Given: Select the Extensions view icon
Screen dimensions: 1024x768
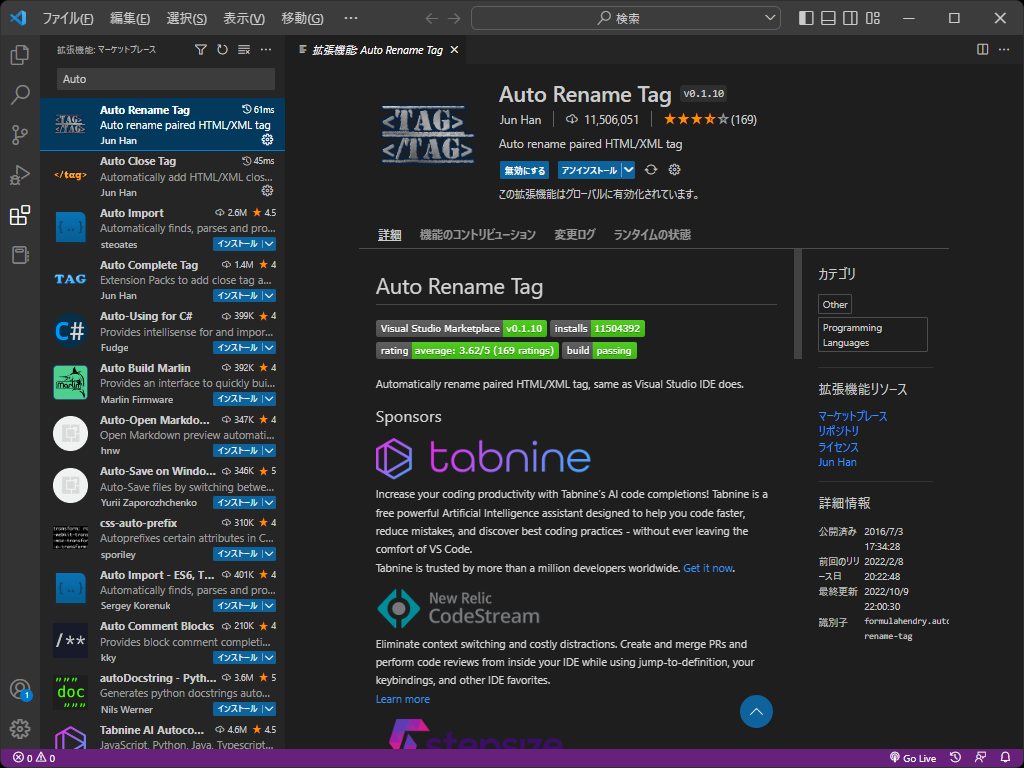Looking at the screenshot, I should [20, 215].
